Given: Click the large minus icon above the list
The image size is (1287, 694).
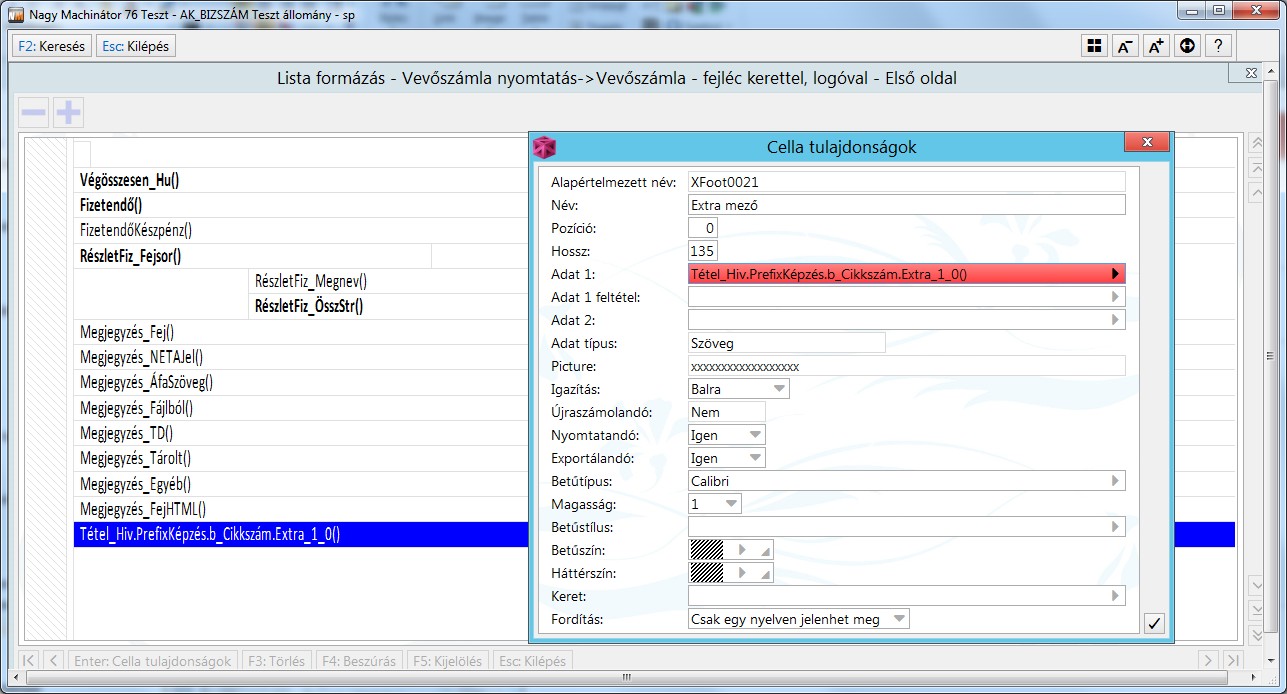Looking at the screenshot, I should 34,113.
